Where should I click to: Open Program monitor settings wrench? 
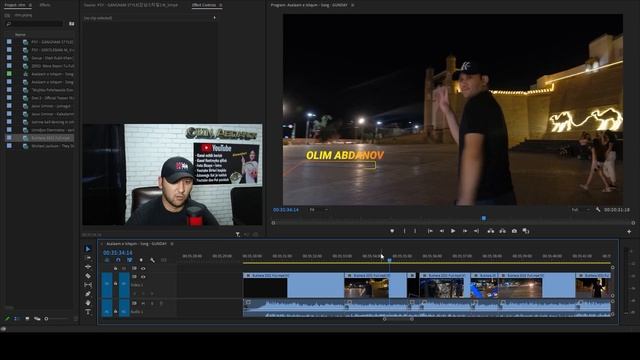pyautogui.click(x=598, y=209)
